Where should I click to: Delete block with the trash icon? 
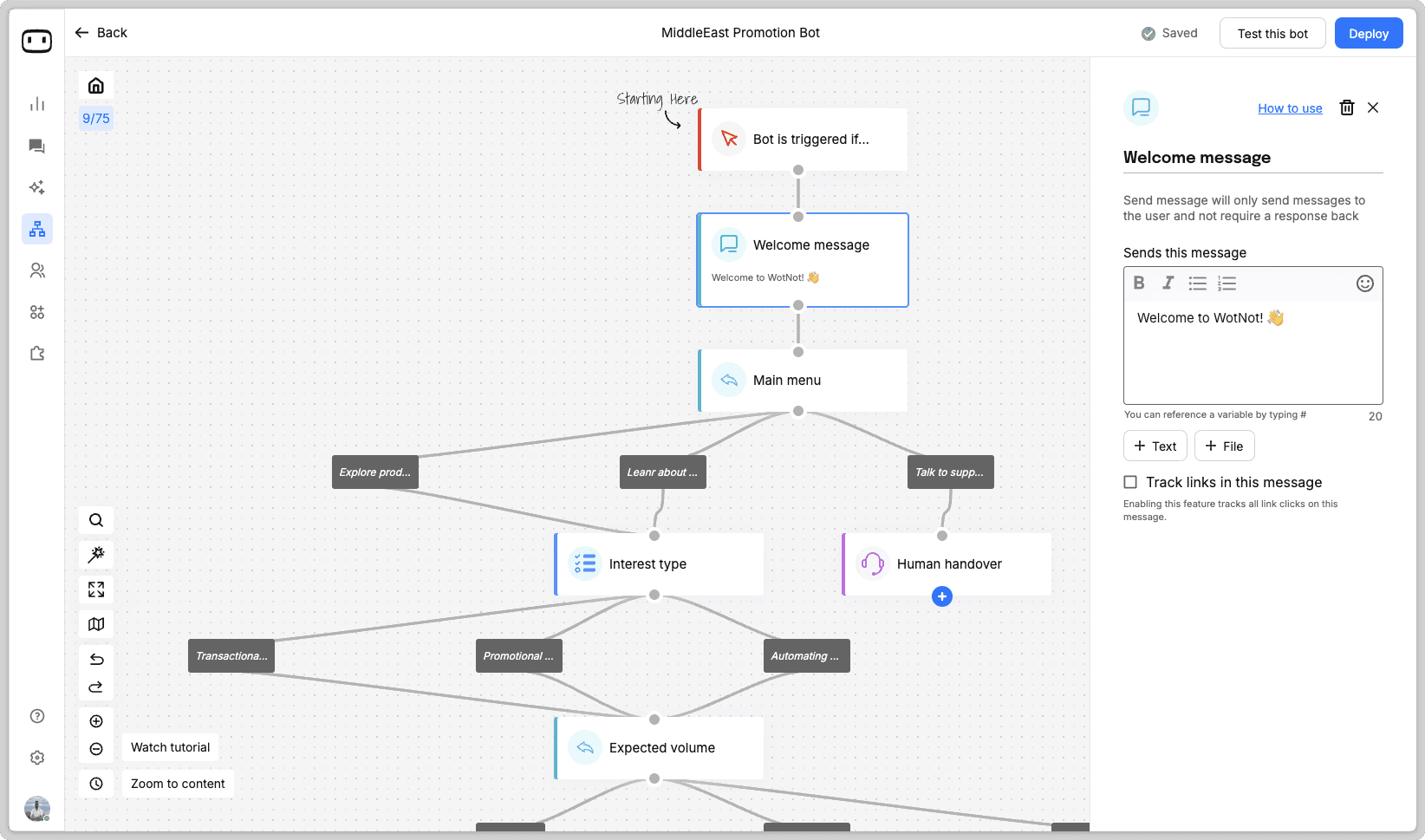(x=1347, y=107)
